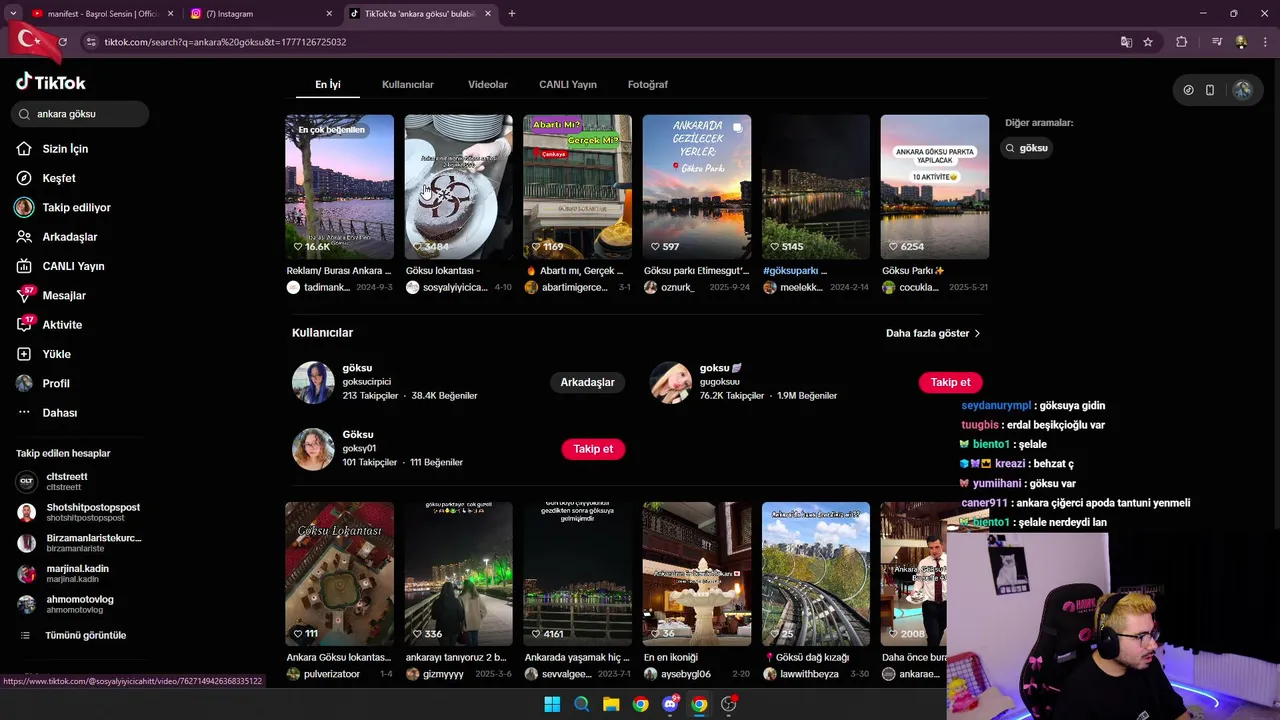
Task: Open Birzamanlaristekurc account
Action: (x=80, y=543)
